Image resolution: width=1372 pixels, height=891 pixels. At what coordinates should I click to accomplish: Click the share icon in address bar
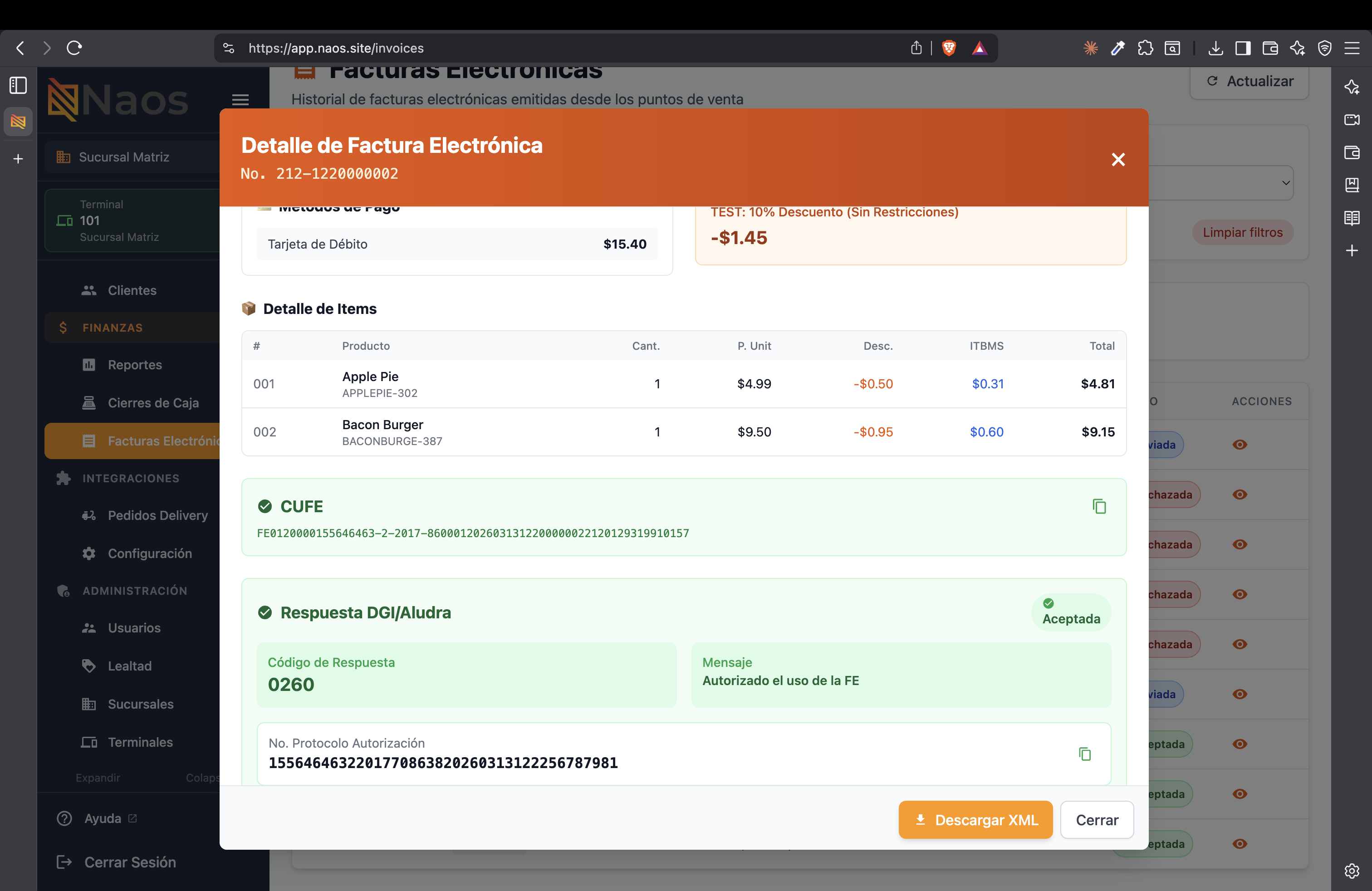coord(916,48)
